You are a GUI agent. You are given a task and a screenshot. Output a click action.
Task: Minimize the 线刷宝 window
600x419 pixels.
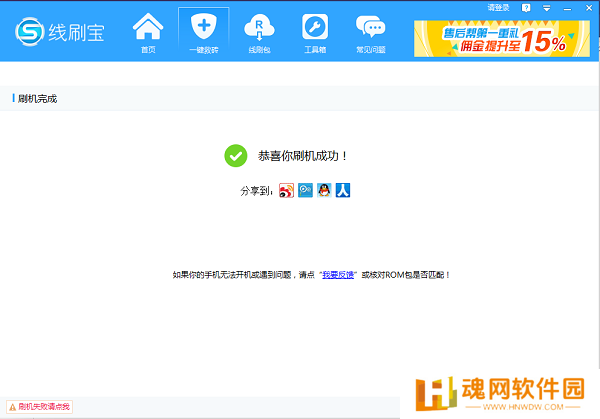pos(567,9)
